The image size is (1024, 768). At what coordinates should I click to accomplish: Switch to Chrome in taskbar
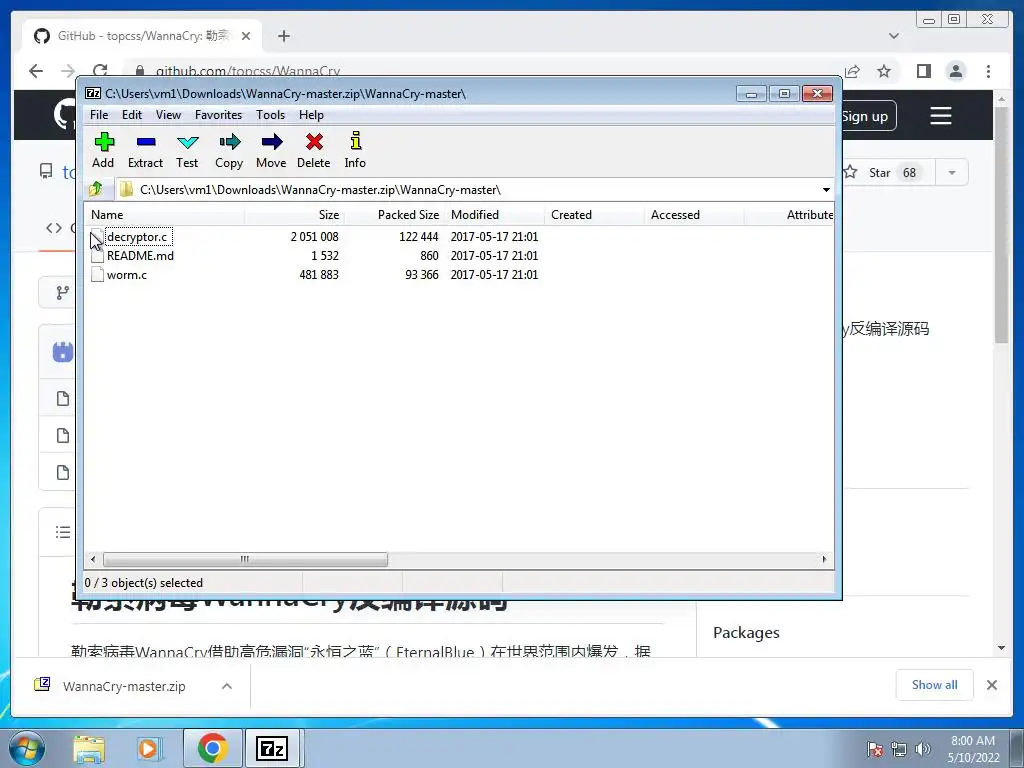(x=212, y=748)
